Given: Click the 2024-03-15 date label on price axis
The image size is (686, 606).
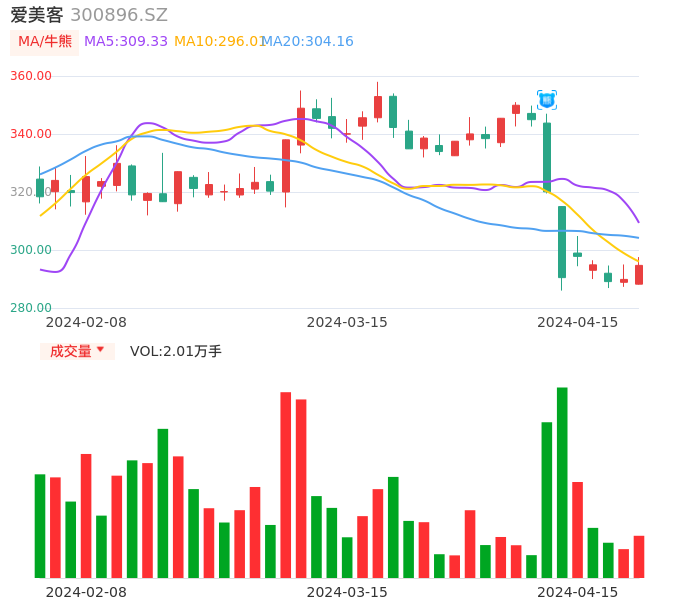Looking at the screenshot, I should [347, 322].
